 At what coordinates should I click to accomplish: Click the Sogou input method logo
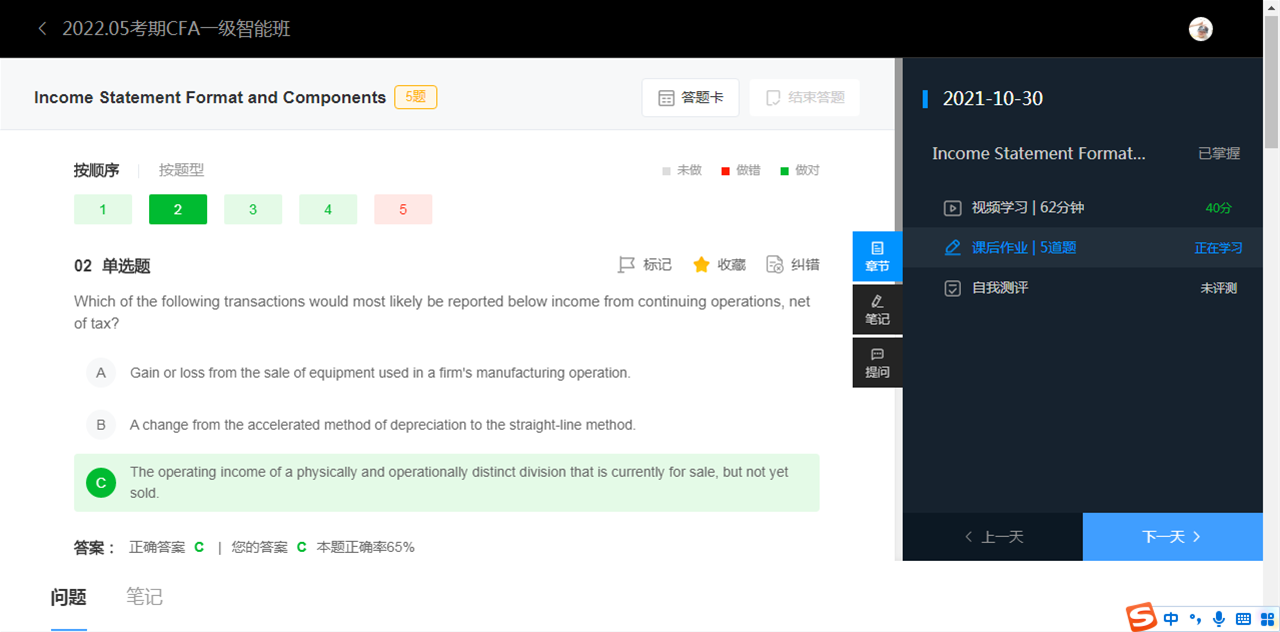1141,618
